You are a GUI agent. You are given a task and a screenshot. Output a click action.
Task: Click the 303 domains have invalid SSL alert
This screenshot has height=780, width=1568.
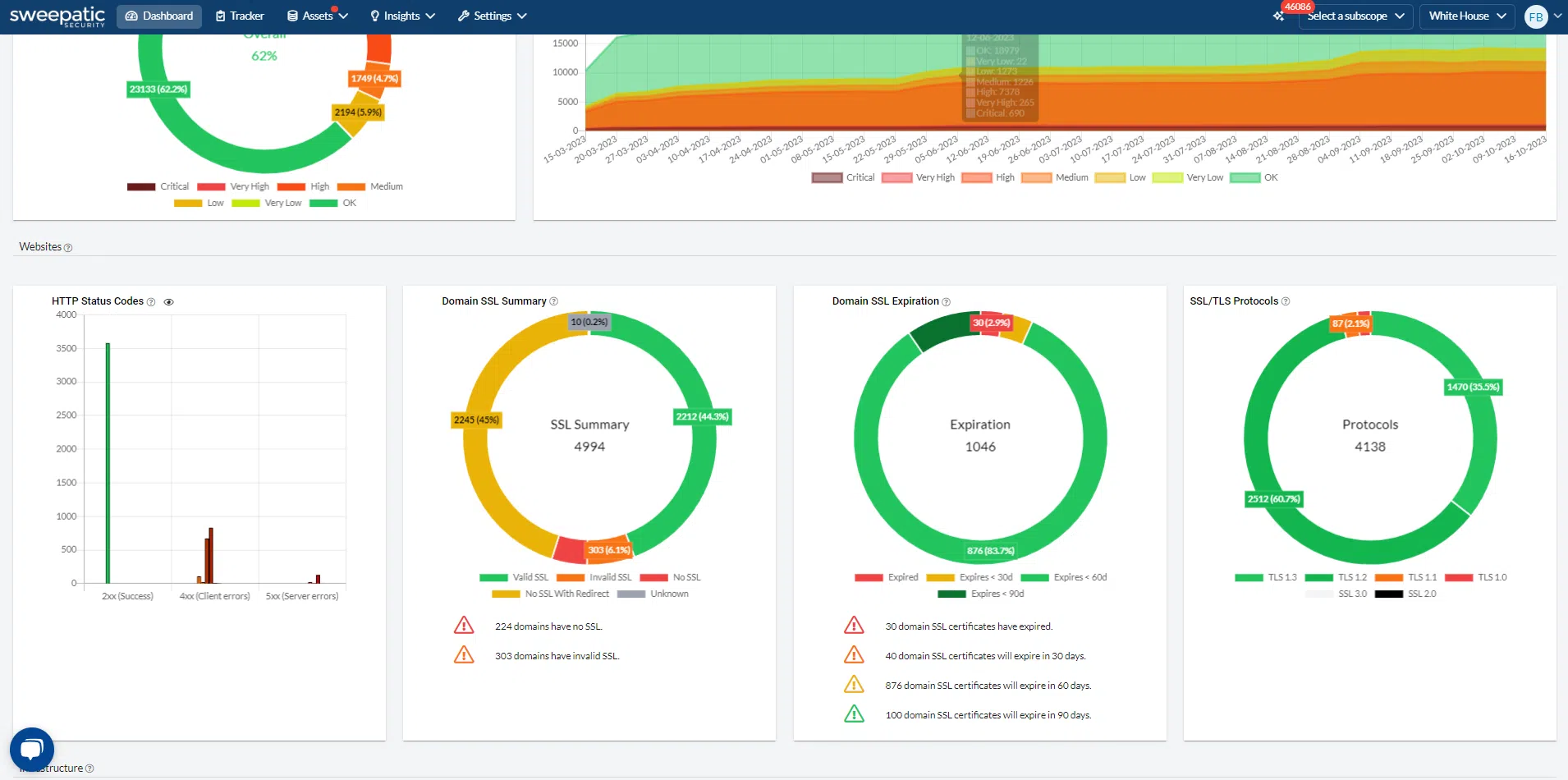pos(557,656)
